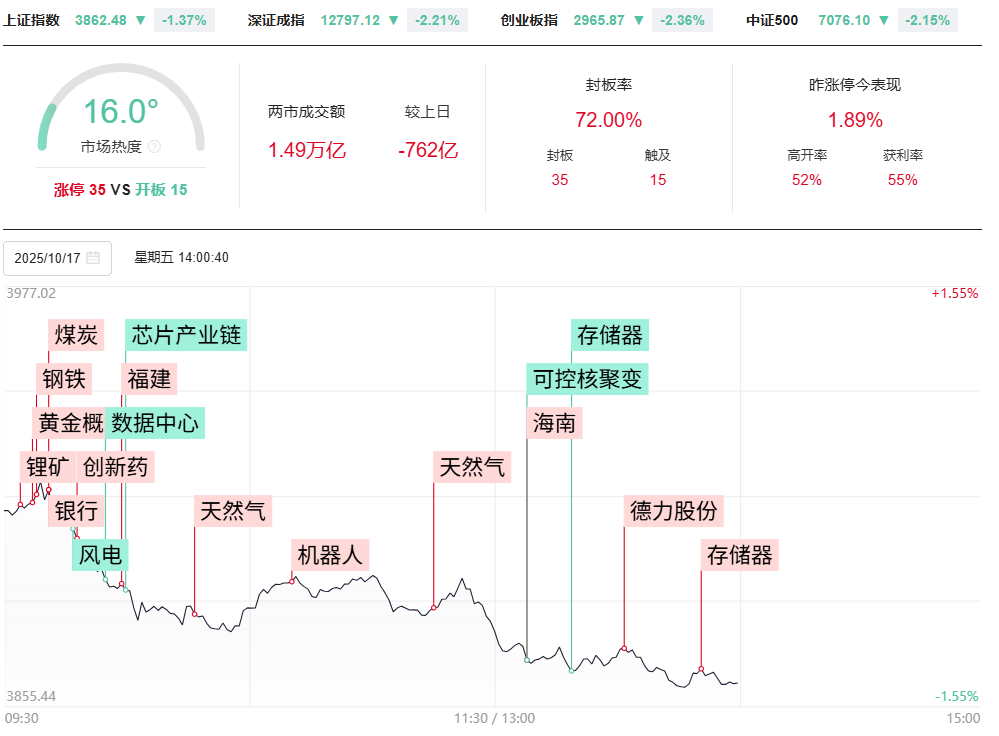The height and width of the screenshot is (736, 999).
Task: Click the 芯片产业链 chart label
Action: [186, 335]
